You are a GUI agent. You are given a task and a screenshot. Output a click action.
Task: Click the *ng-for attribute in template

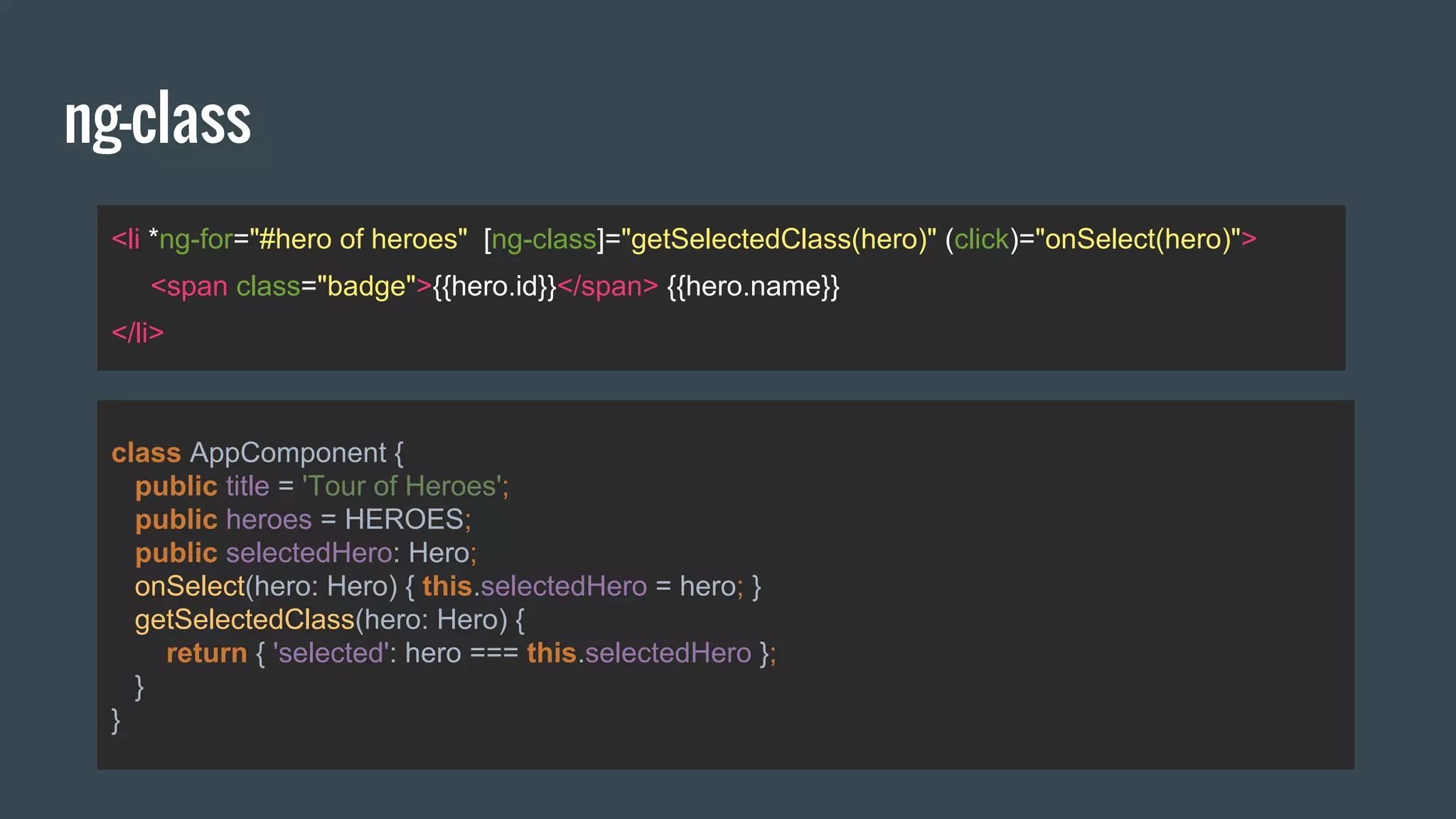pos(191,240)
